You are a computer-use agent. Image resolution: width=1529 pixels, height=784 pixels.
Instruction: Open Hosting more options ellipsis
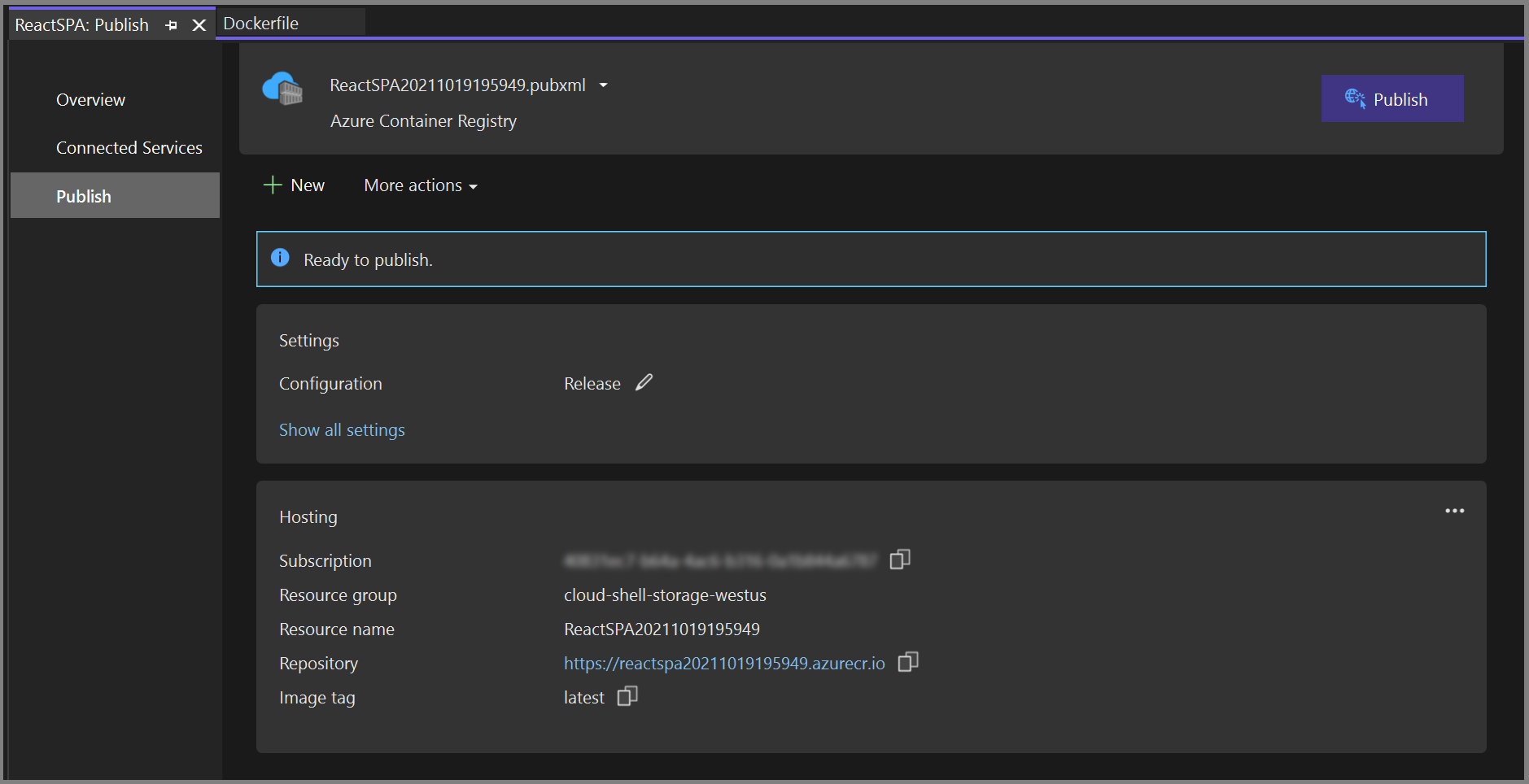[1454, 511]
